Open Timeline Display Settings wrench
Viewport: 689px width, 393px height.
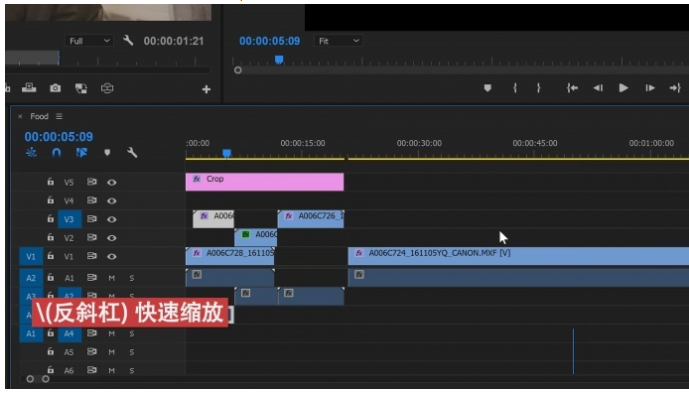point(132,153)
